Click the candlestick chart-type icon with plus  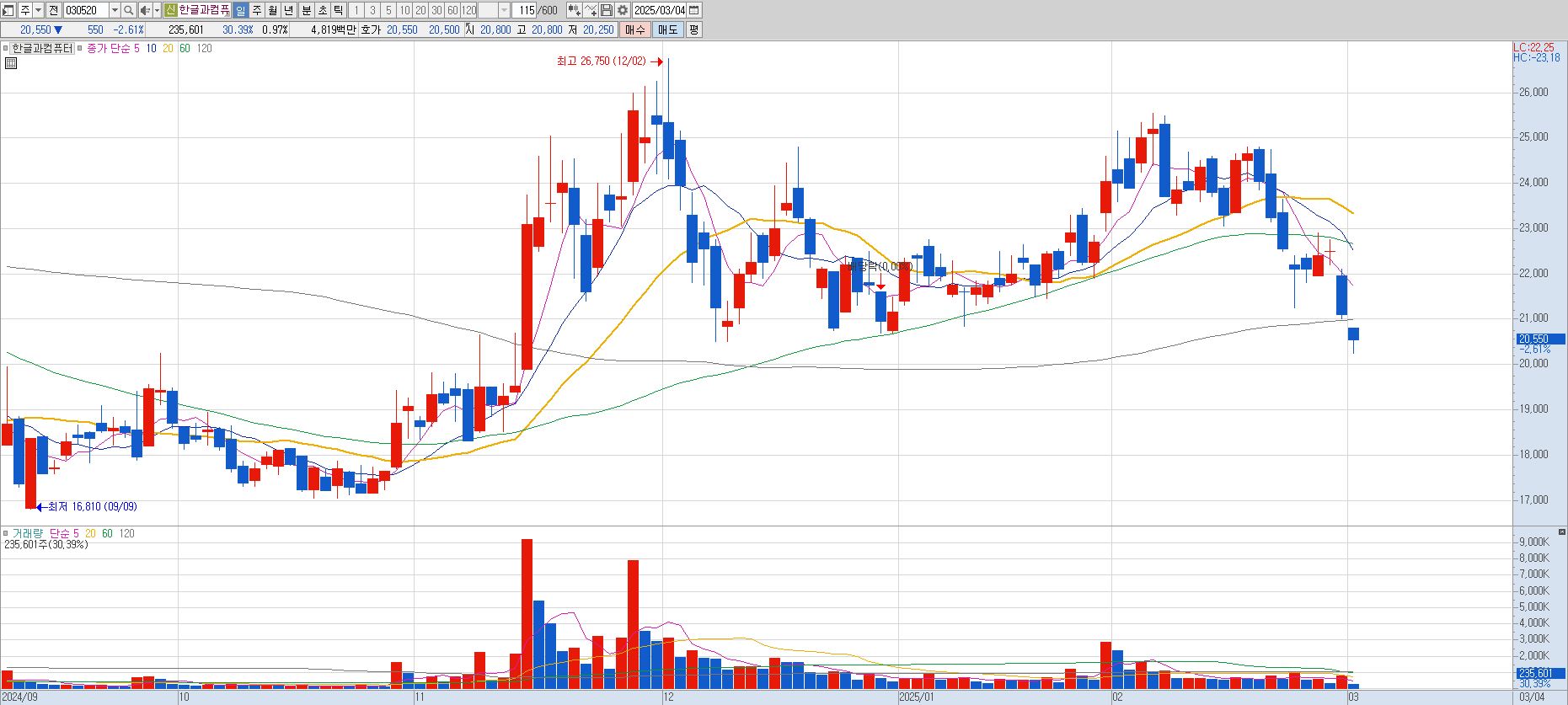pyautogui.click(x=574, y=10)
